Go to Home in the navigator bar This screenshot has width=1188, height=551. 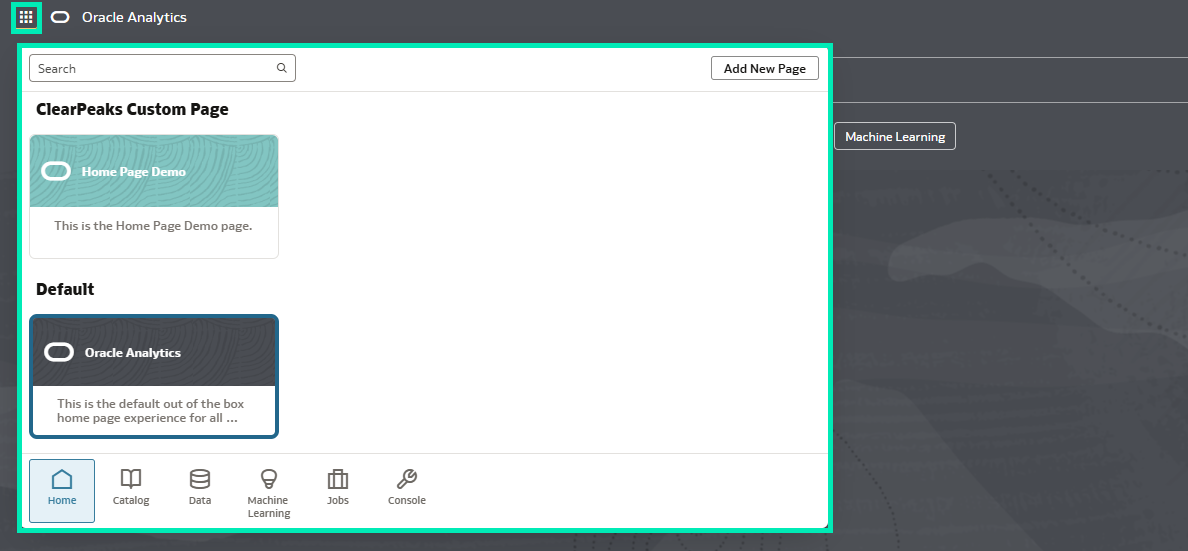pos(62,490)
